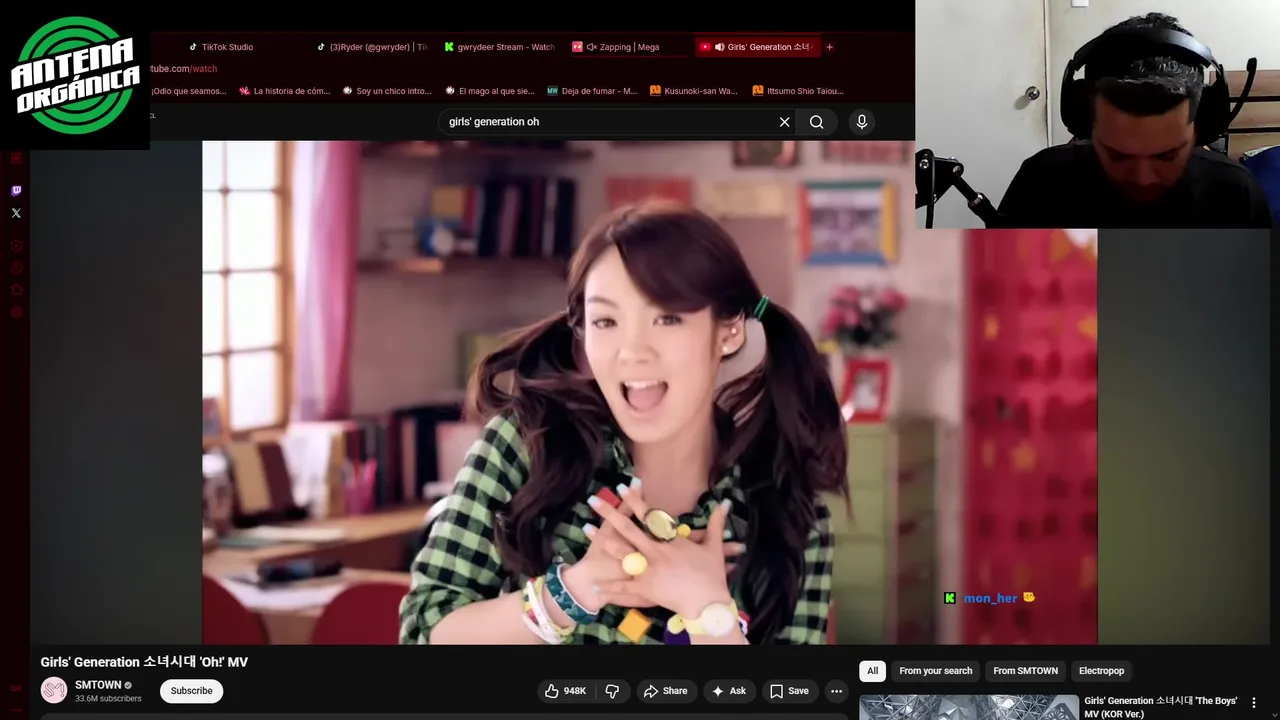This screenshot has height=720, width=1280.
Task: Open options for 'The Boys' video suggestion
Action: click(1254, 703)
